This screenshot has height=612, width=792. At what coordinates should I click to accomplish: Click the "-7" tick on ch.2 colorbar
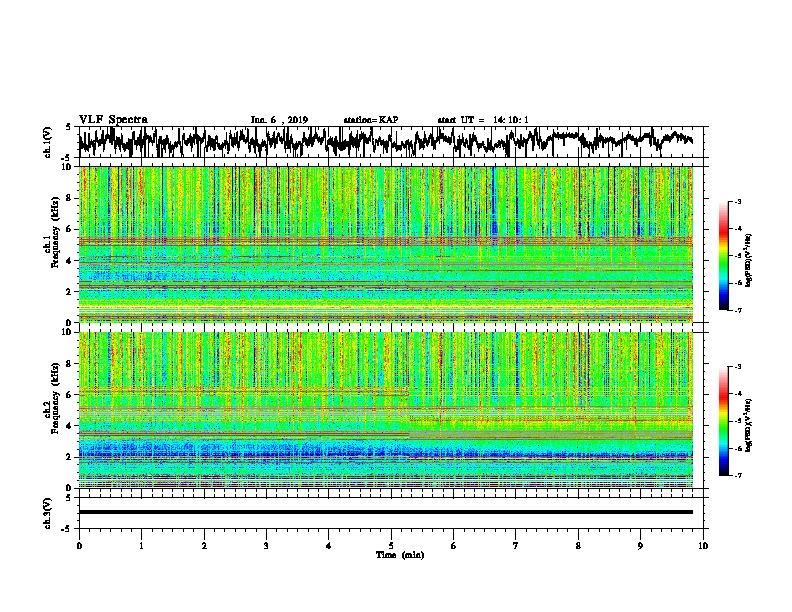(737, 475)
